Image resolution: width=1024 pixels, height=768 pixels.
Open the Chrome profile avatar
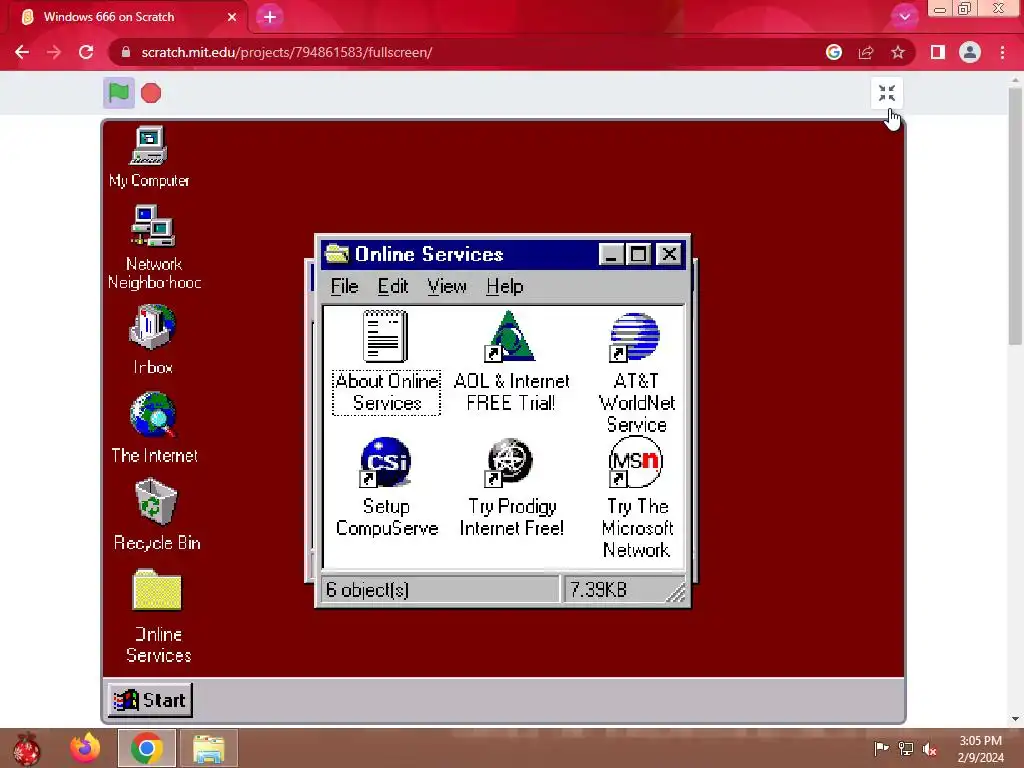970,52
